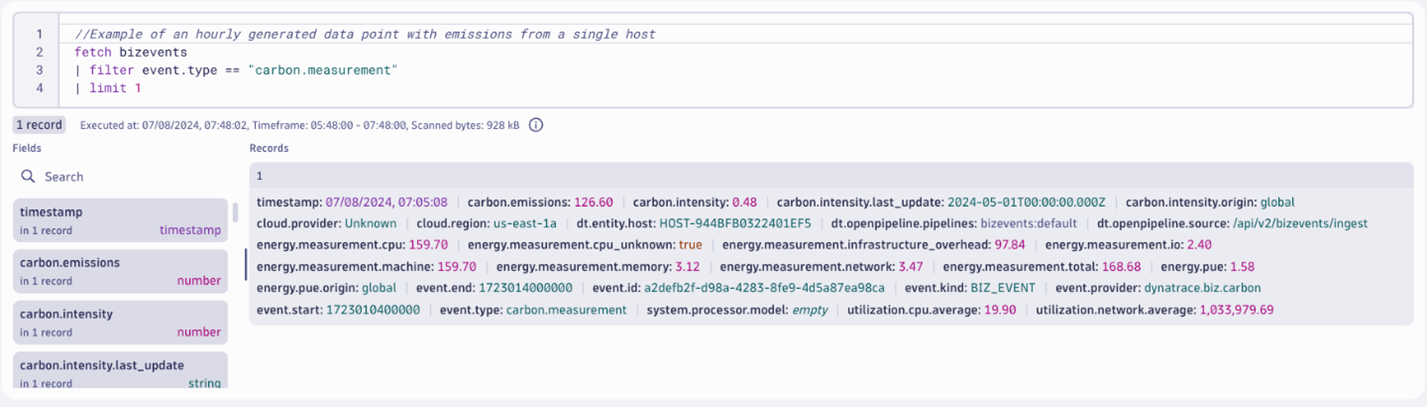Screen dimensions: 1427x407
Task: Click the energy.measurement.cpu value 159.70
Action: [x=428, y=244]
